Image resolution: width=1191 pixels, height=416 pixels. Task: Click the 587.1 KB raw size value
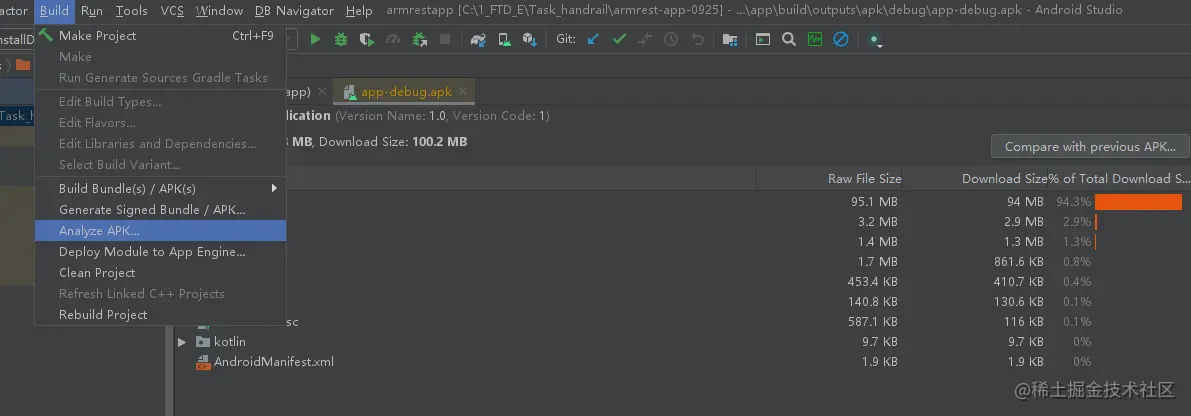873,322
